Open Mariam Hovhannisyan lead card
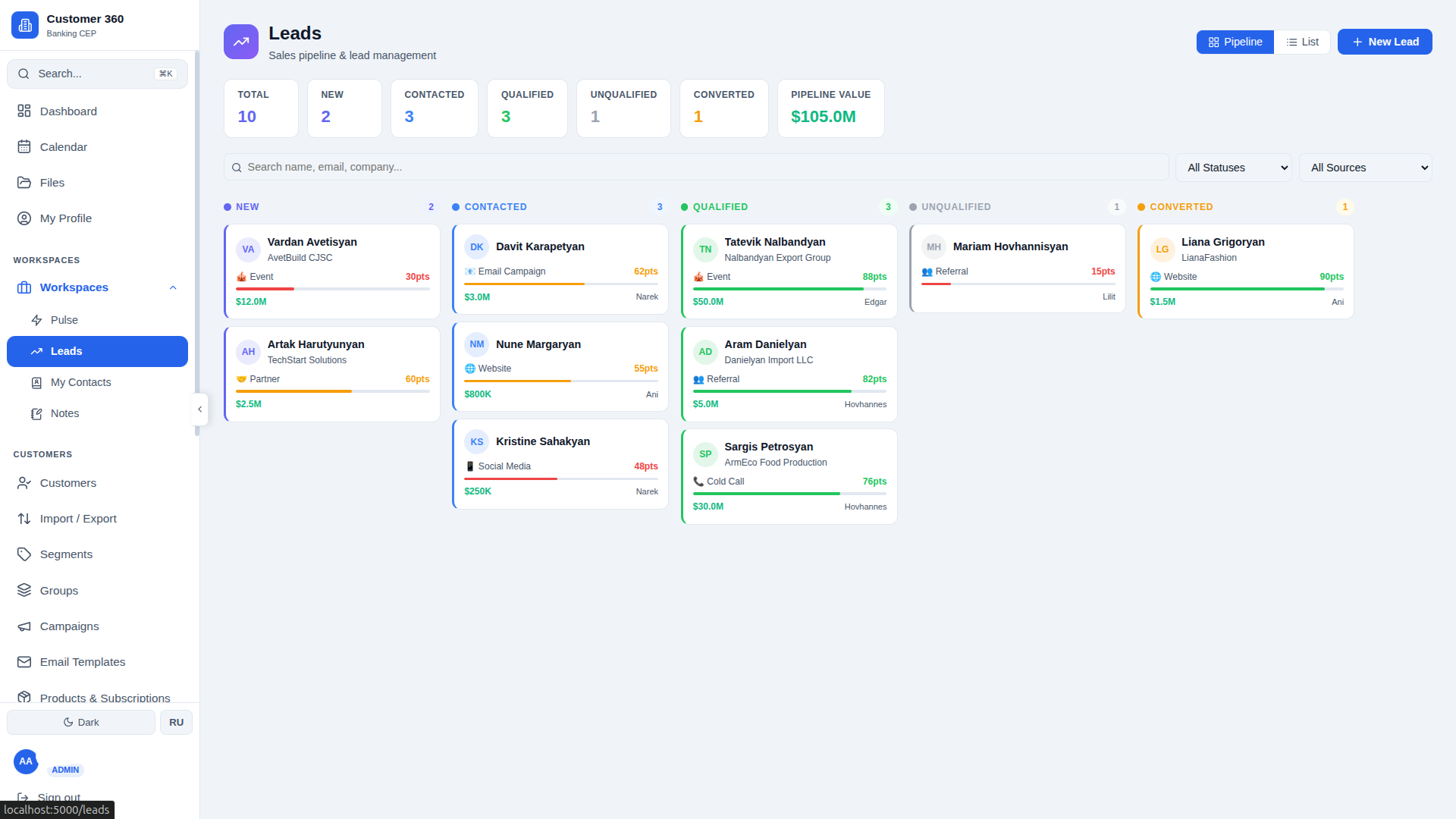The width and height of the screenshot is (1456, 819). click(x=1018, y=268)
